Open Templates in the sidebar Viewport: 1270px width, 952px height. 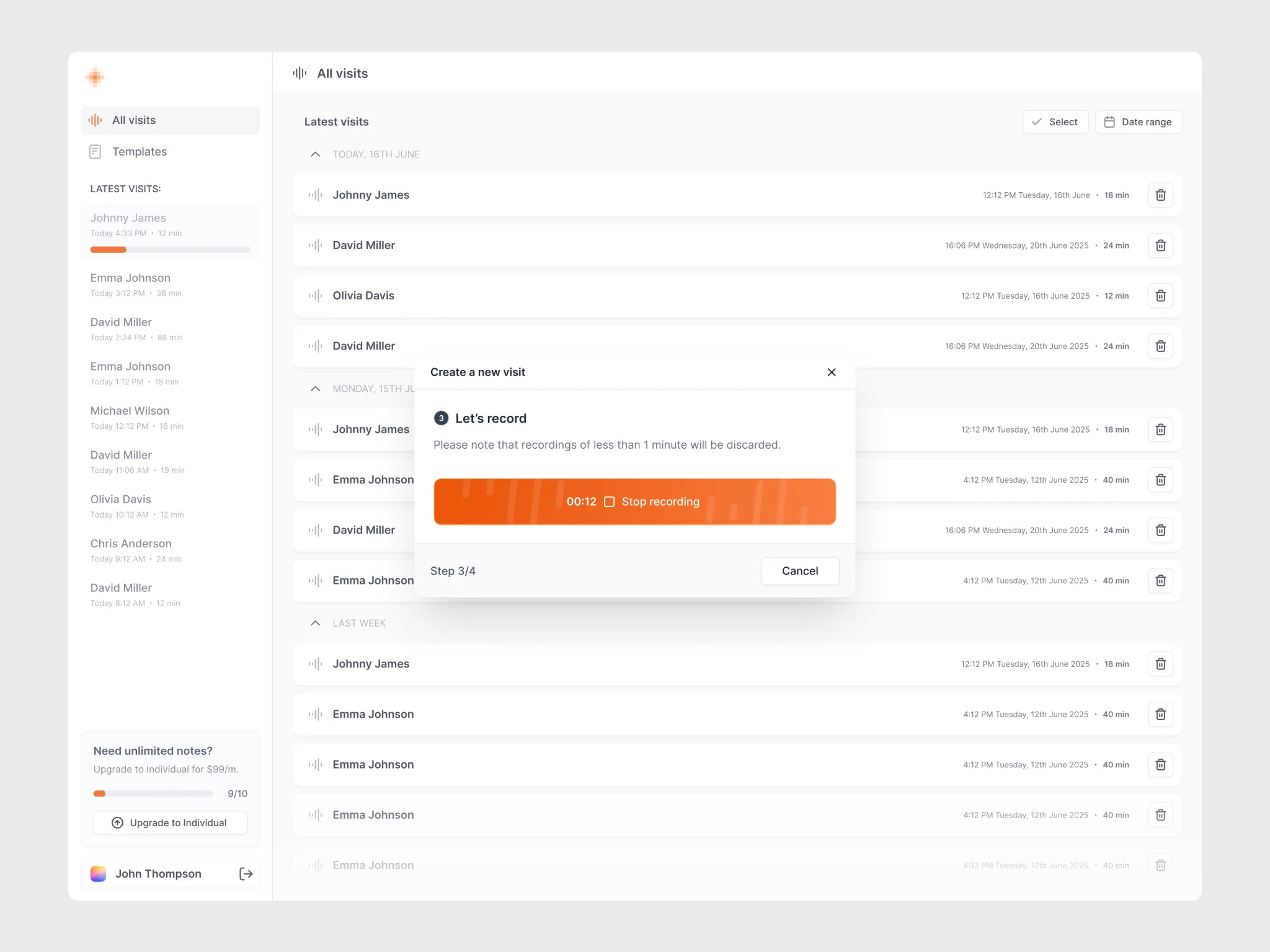pos(171,152)
